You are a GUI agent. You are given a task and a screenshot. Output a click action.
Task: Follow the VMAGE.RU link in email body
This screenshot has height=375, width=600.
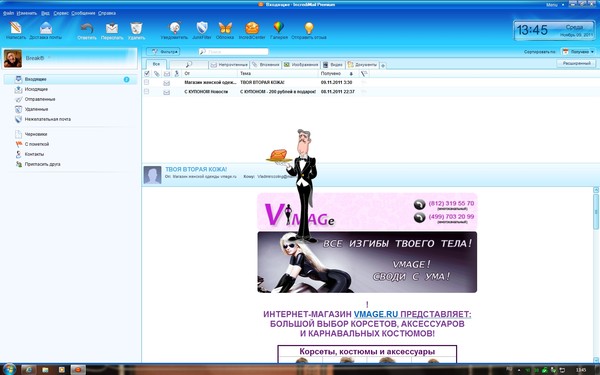tap(376, 314)
